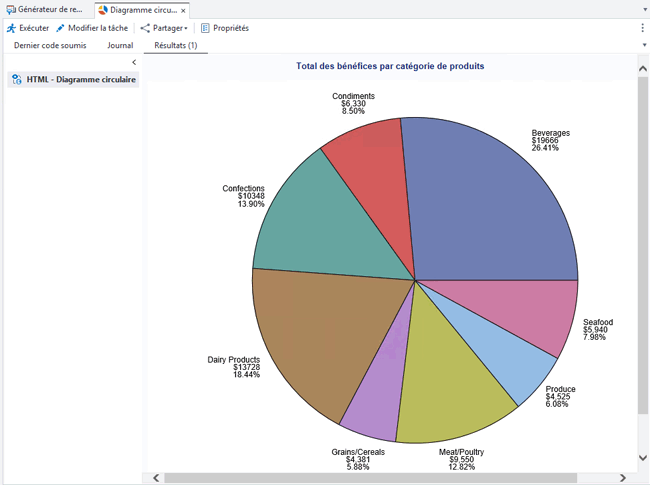This screenshot has height=485, width=650.
Task: Click the $19666 value text
Action: 545,141
